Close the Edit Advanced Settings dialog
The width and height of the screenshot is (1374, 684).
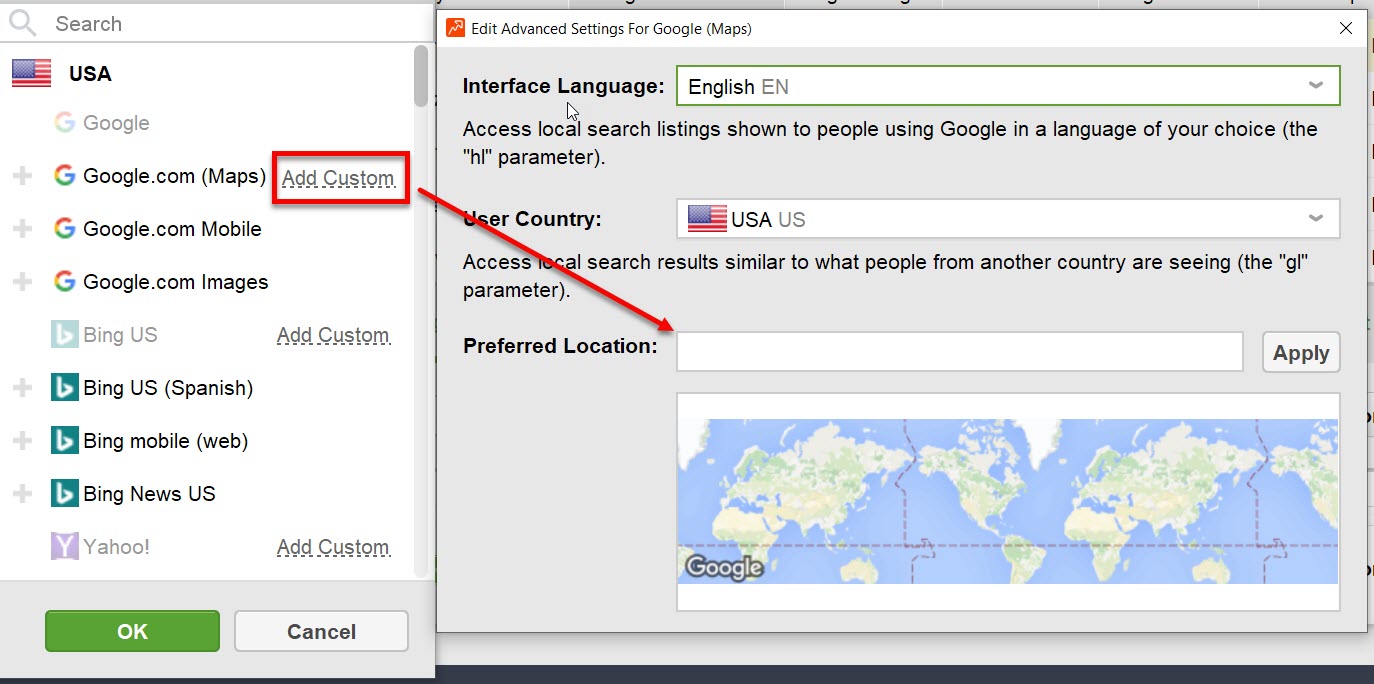tap(1346, 28)
